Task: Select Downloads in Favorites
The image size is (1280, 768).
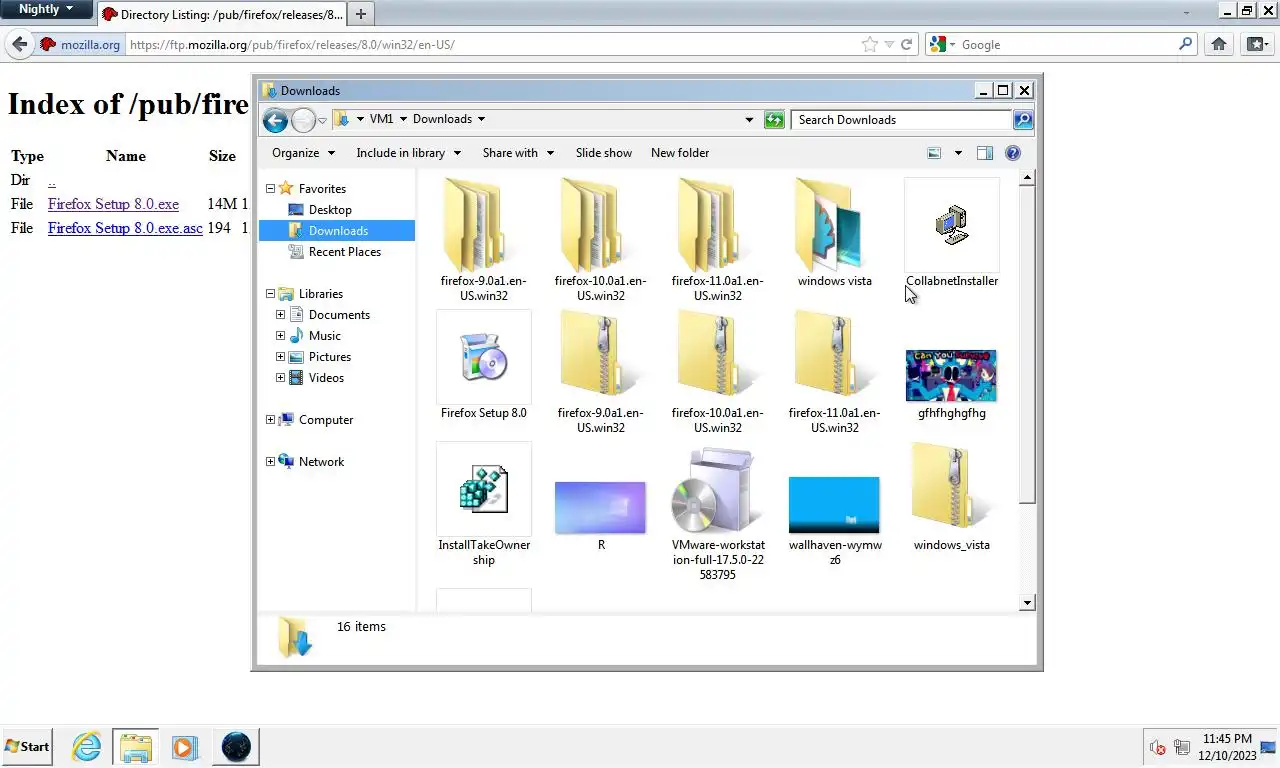Action: click(x=336, y=231)
